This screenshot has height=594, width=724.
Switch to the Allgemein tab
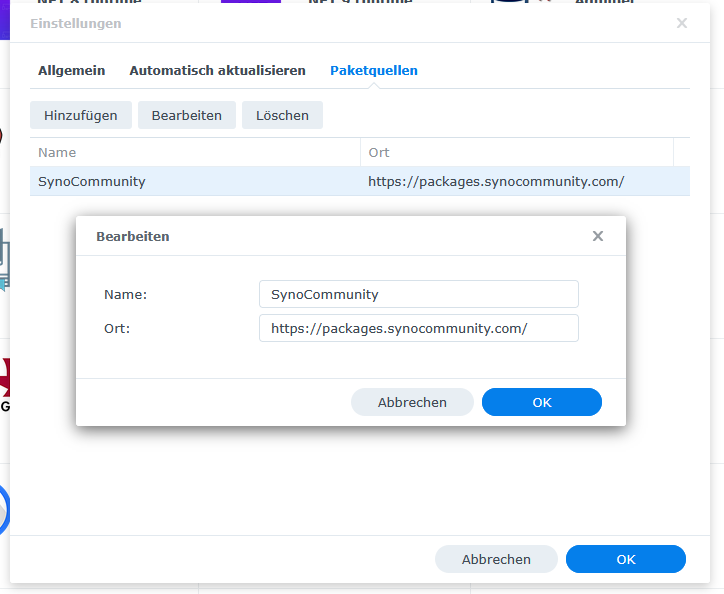[71, 71]
